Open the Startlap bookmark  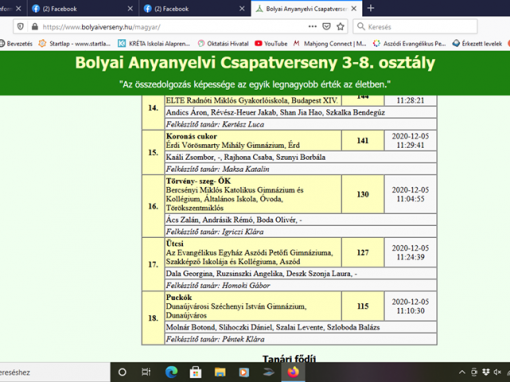(x=74, y=44)
